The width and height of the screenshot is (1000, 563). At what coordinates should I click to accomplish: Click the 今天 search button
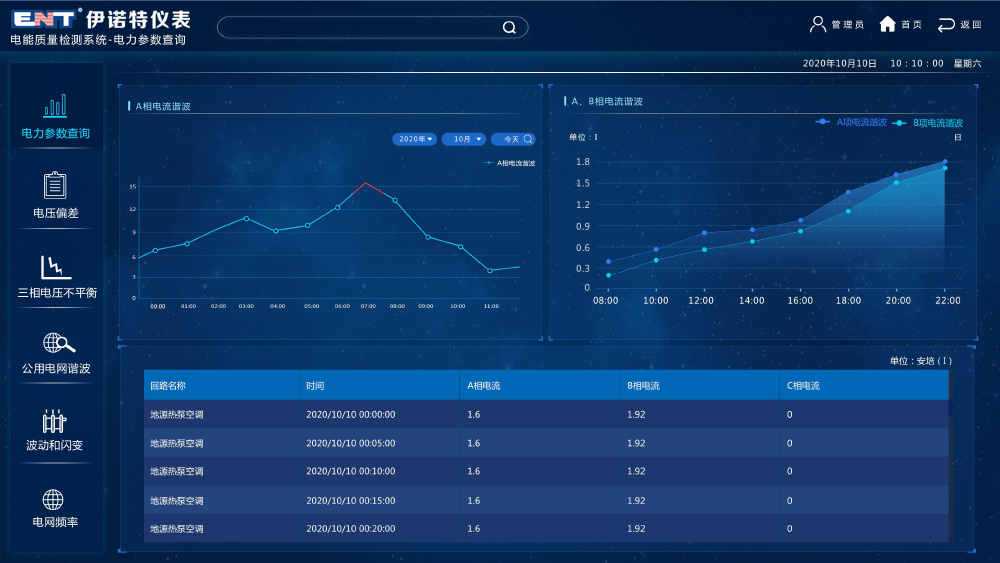(x=513, y=139)
